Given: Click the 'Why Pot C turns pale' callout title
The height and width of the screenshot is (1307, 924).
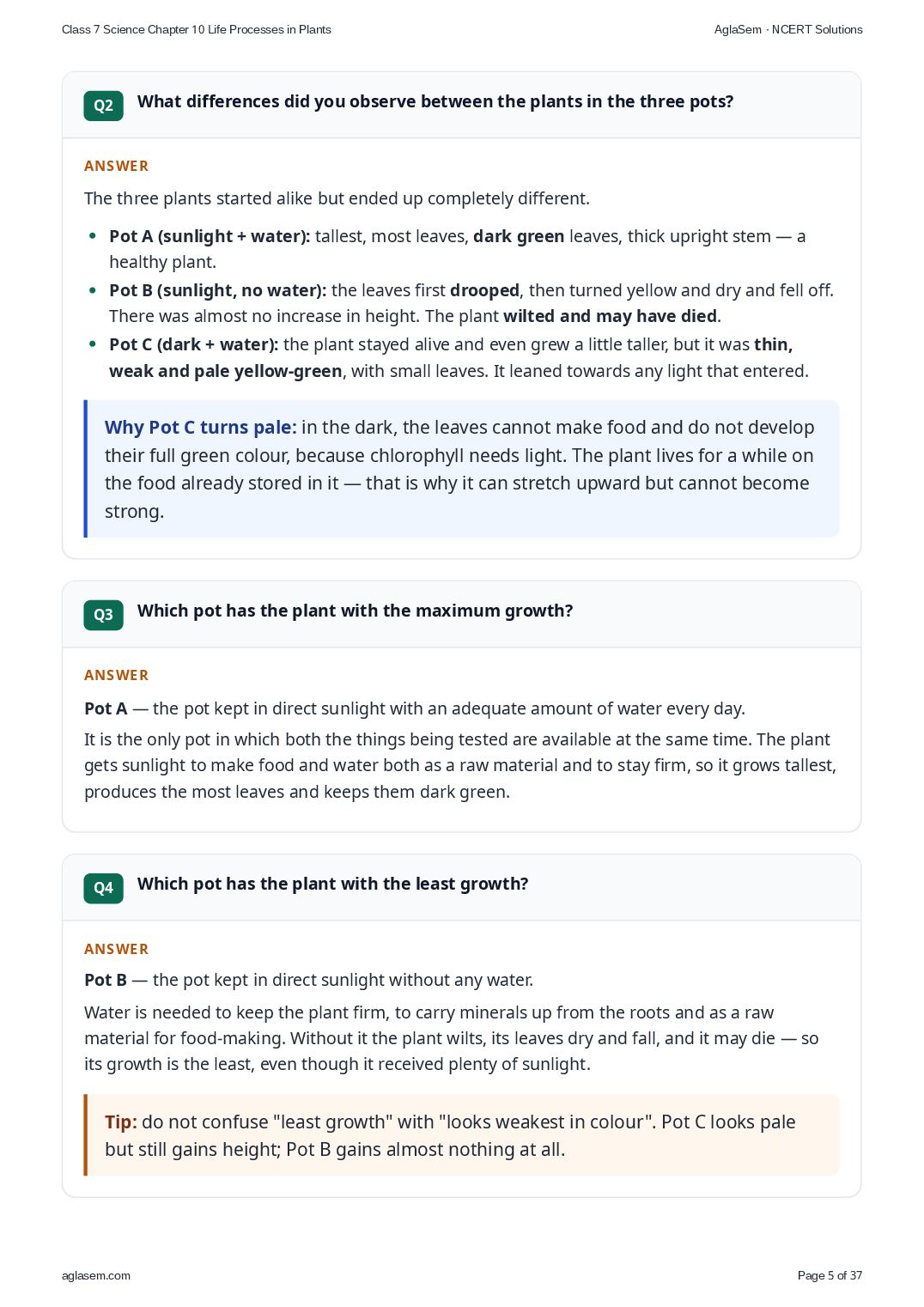Looking at the screenshot, I should (x=201, y=428).
